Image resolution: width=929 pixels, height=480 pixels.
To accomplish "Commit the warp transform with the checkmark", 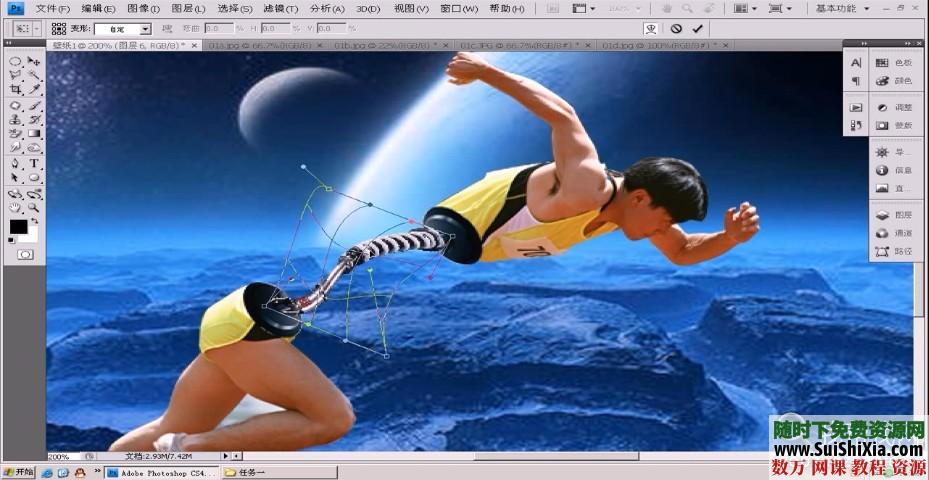I will click(x=697, y=29).
